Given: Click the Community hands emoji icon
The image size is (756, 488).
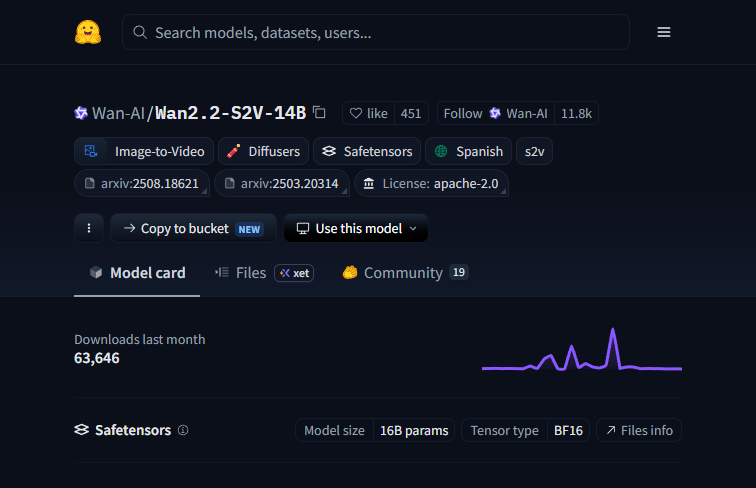Looking at the screenshot, I should pyautogui.click(x=350, y=272).
